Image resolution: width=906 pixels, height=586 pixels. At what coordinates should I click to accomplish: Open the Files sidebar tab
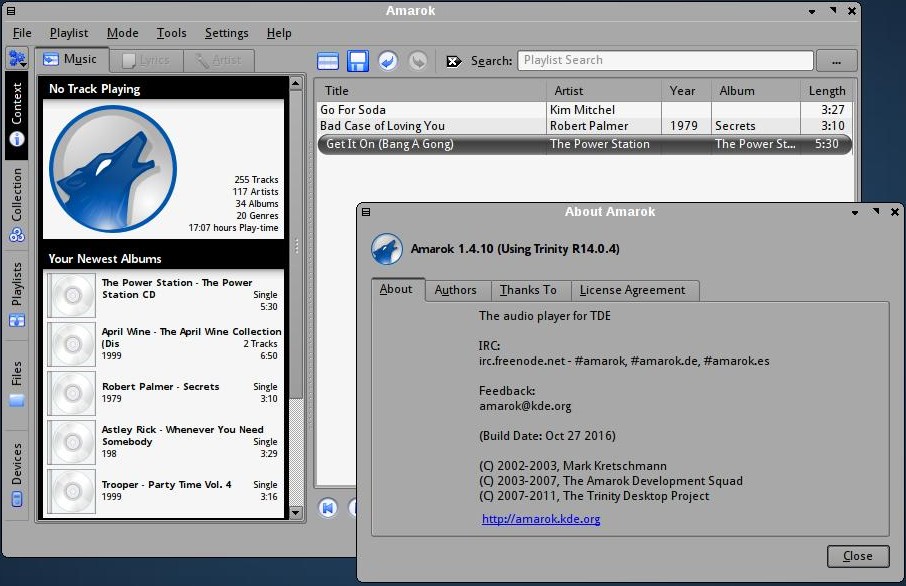(x=17, y=384)
